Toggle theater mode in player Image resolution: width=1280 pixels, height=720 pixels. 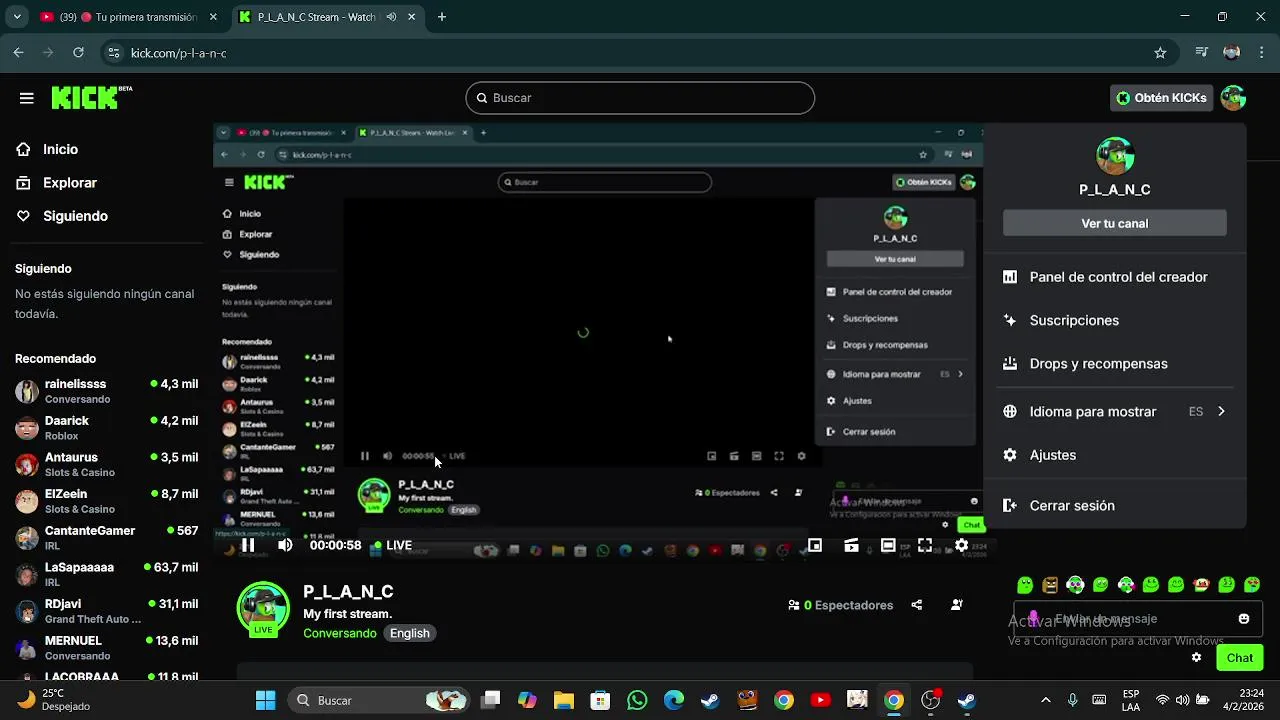click(x=888, y=545)
